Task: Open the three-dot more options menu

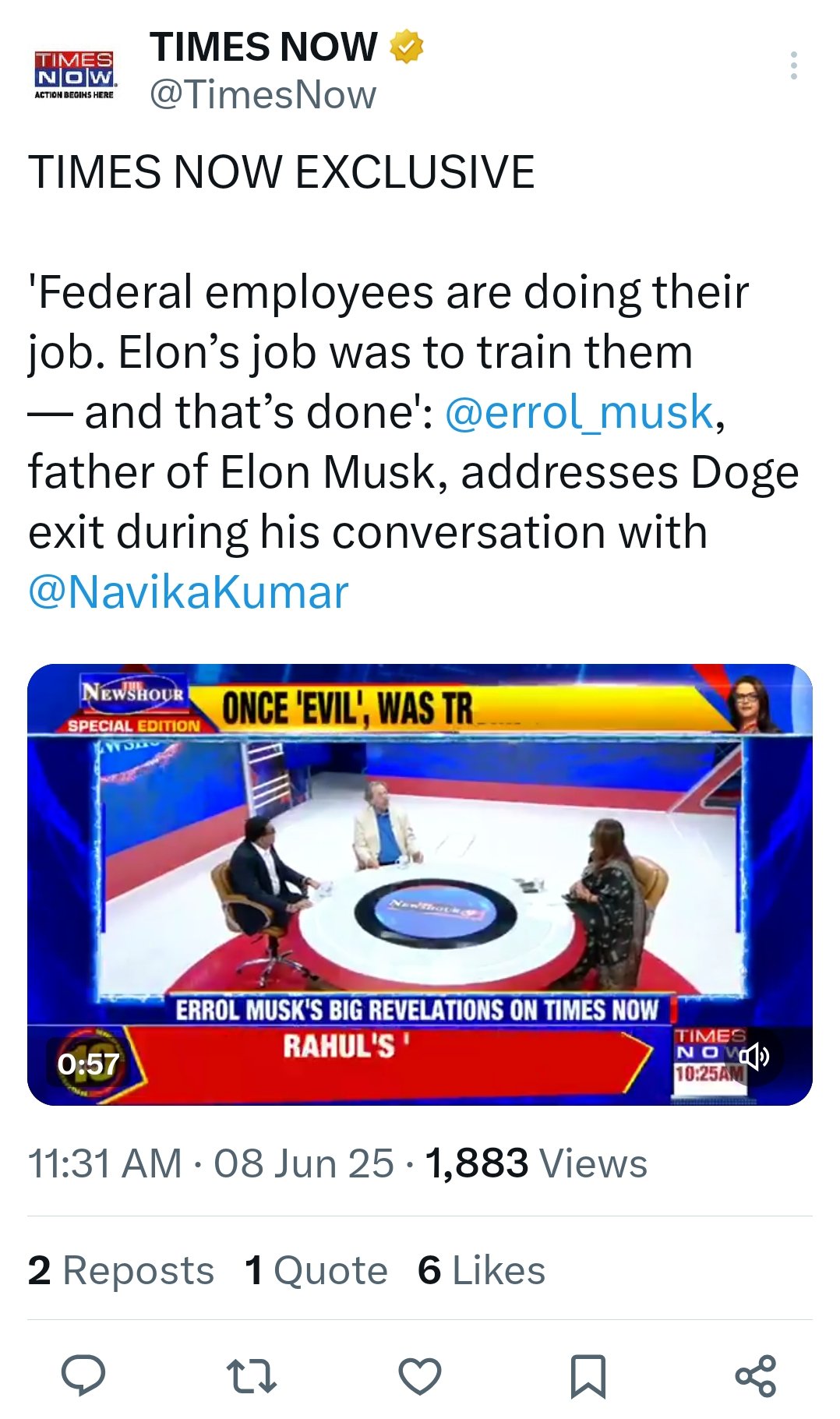Action: click(x=793, y=65)
